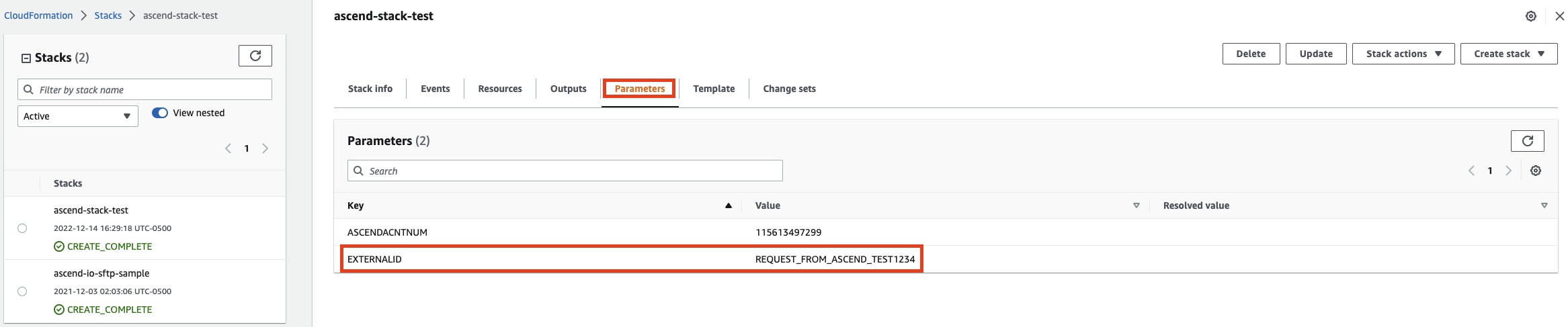Go to next page of Parameters
1568x327 pixels.
coord(1508,171)
